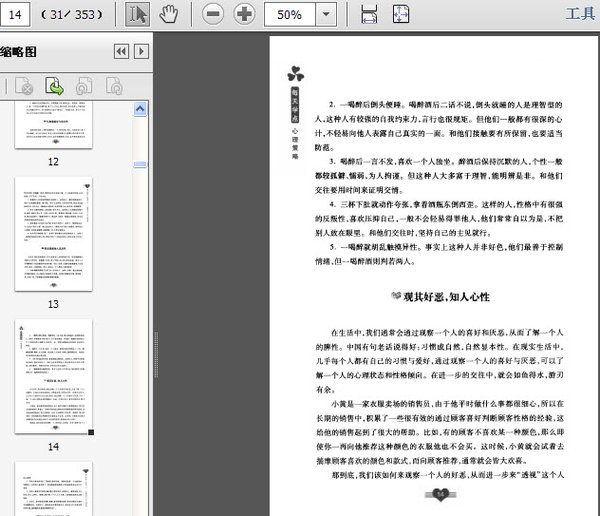Rotate pages clockwise icon
The image size is (600, 516).
[114, 86]
